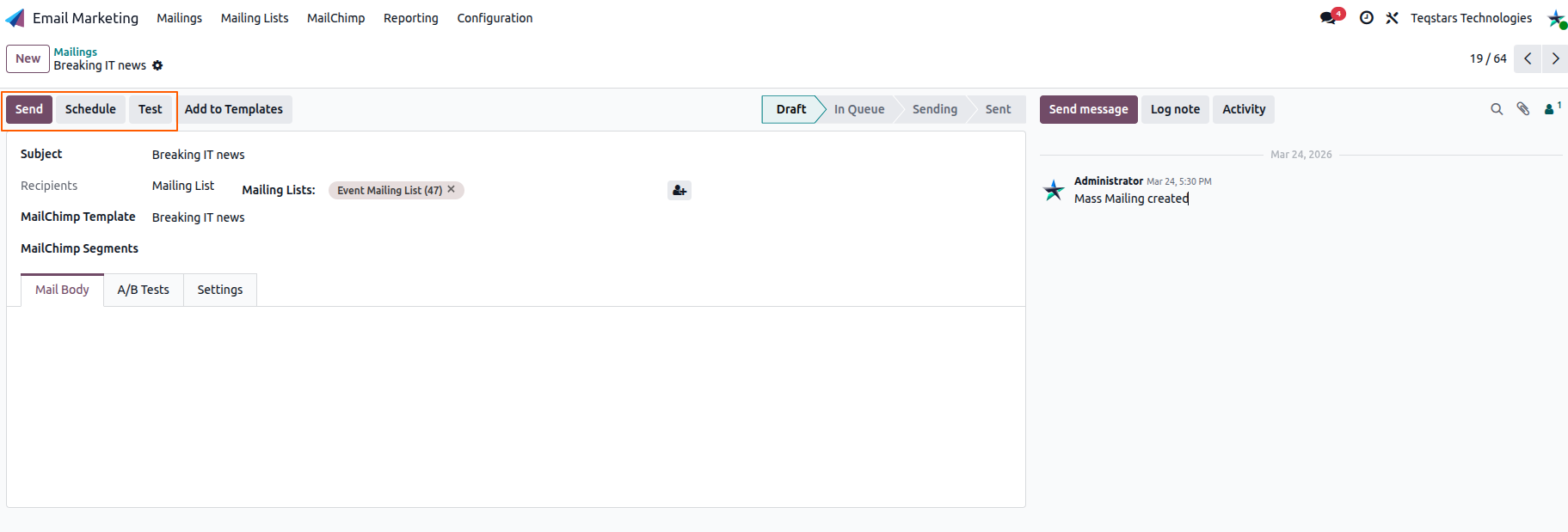This screenshot has width=1568, height=532.
Task: Open the MailChimp menu
Action: pos(335,18)
